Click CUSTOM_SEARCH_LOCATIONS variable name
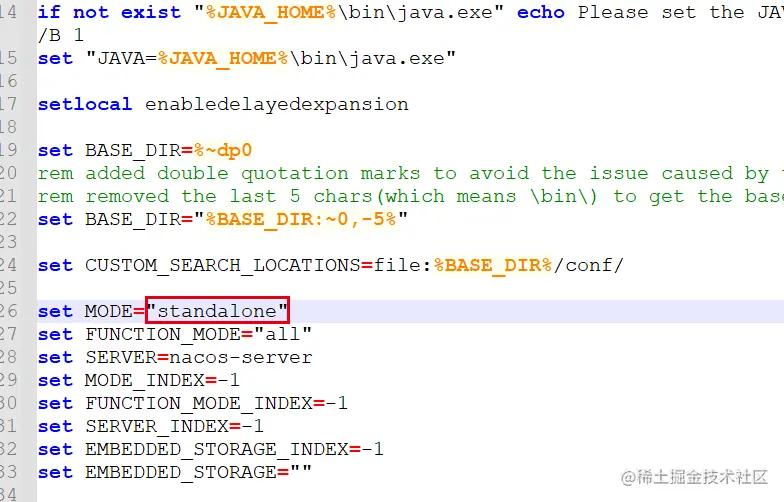The image size is (784, 502). tap(222, 265)
